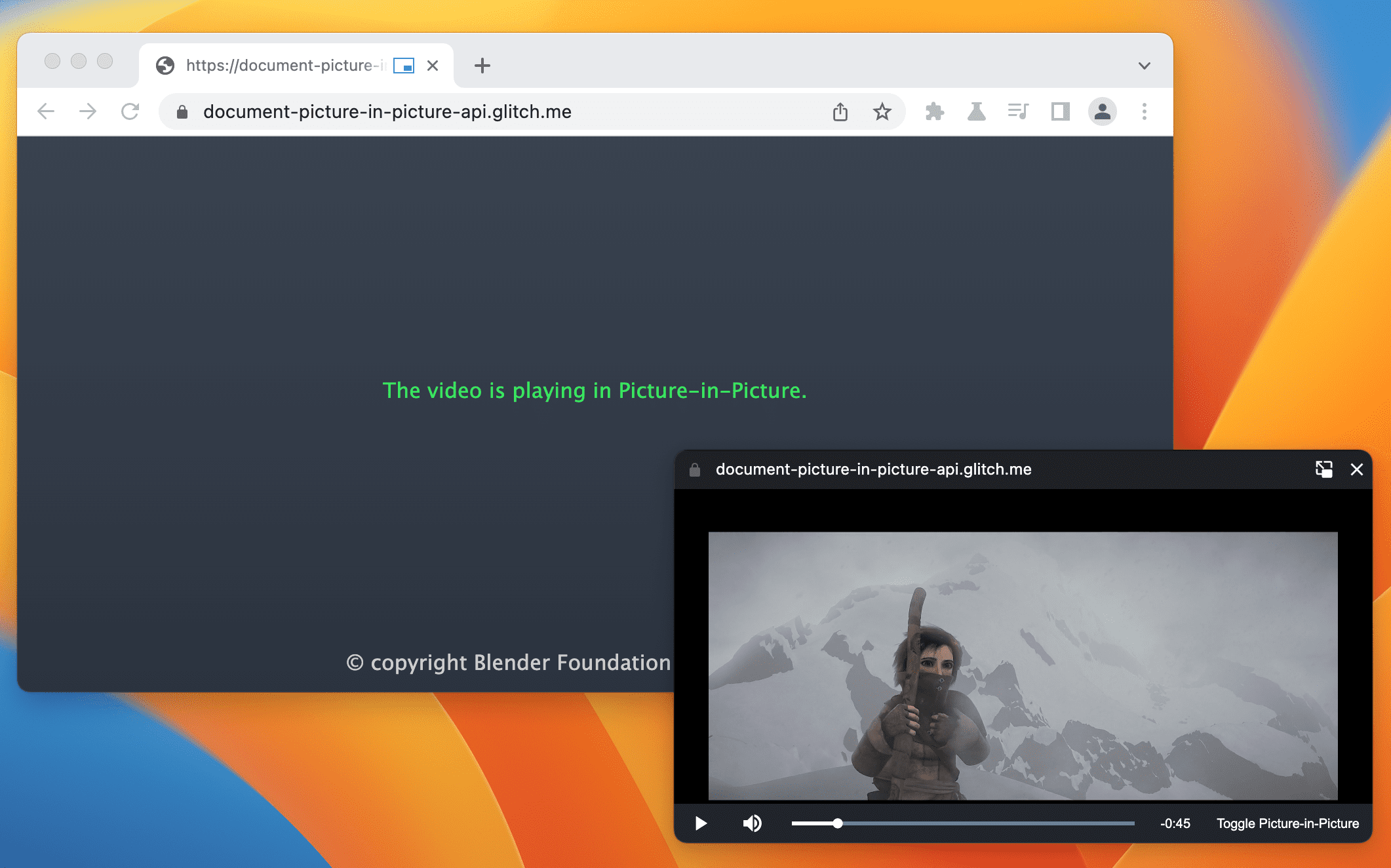
Task: Click the extensions puzzle icon
Action: pyautogui.click(x=935, y=111)
